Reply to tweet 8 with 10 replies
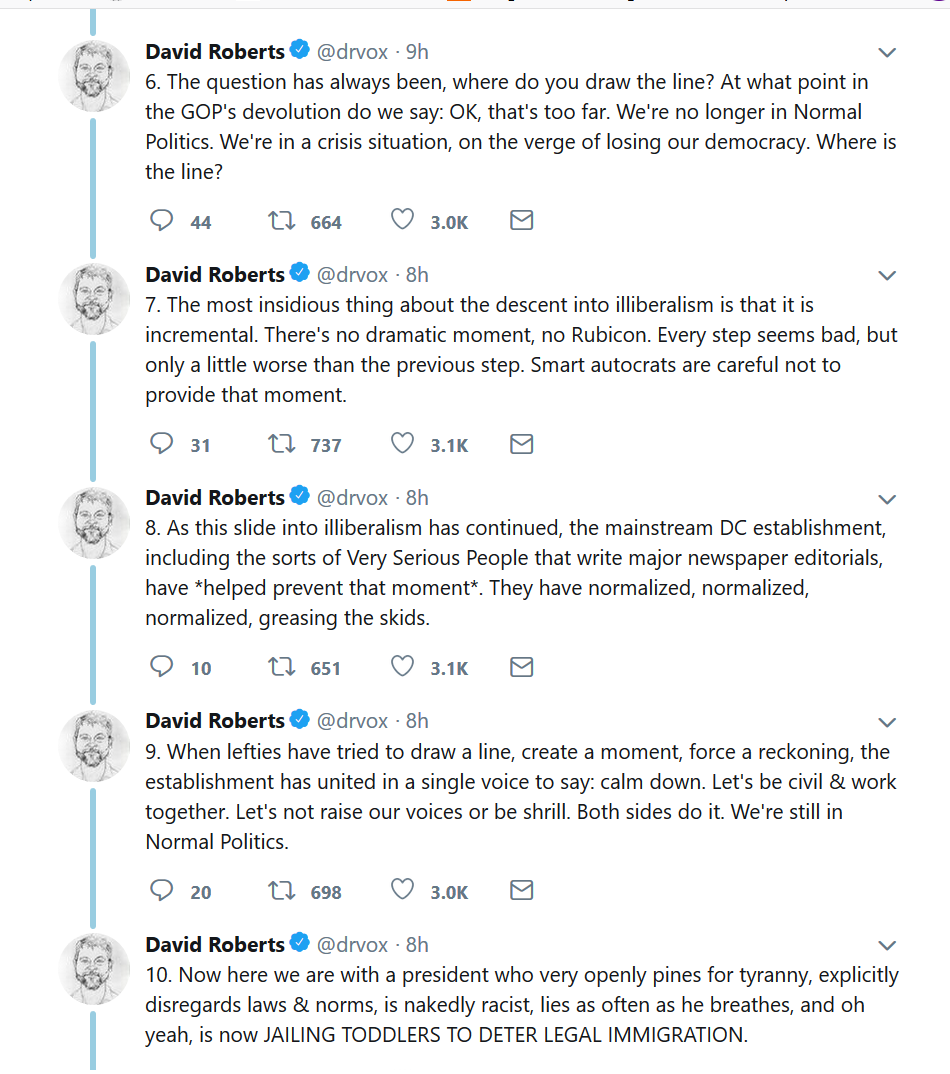 tap(162, 667)
